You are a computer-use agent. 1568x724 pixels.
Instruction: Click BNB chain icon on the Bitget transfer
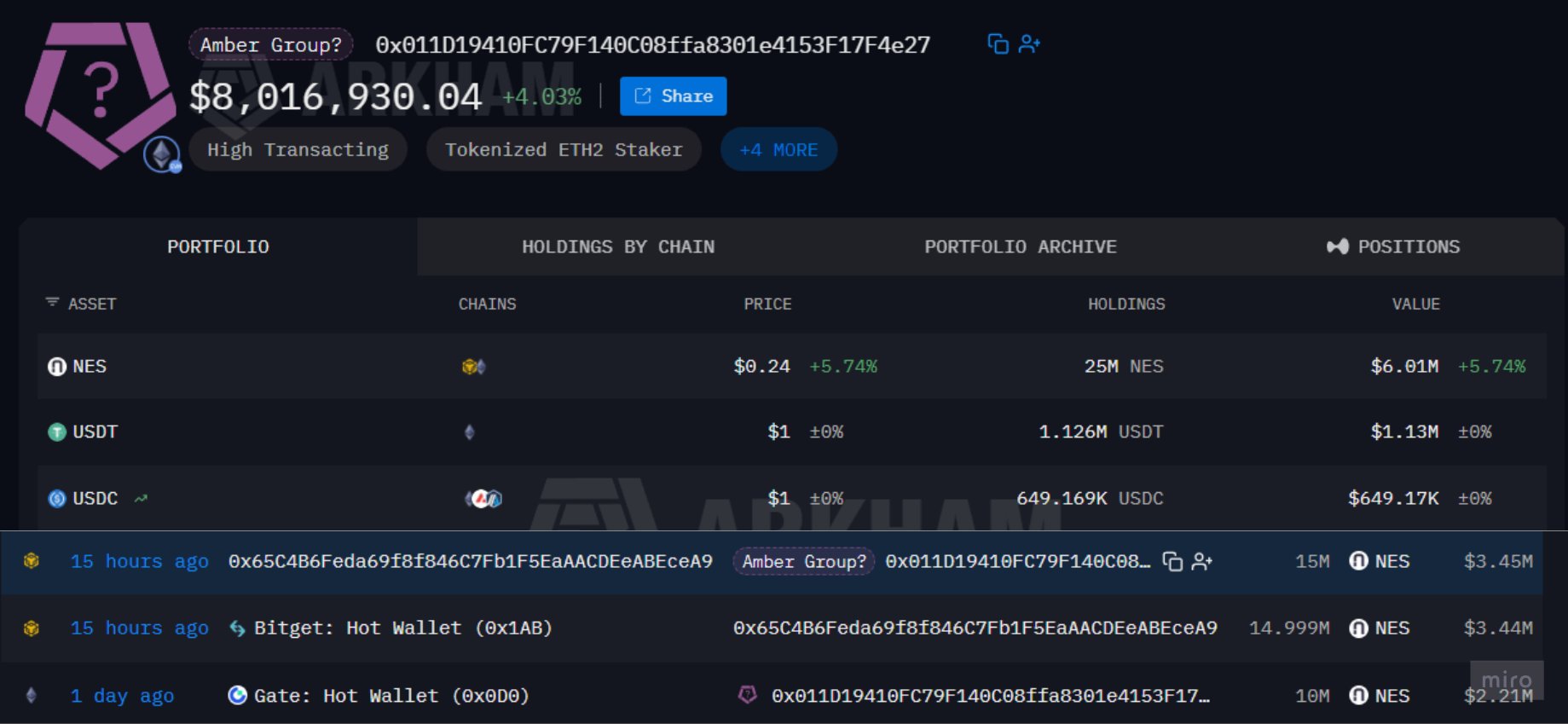(32, 628)
